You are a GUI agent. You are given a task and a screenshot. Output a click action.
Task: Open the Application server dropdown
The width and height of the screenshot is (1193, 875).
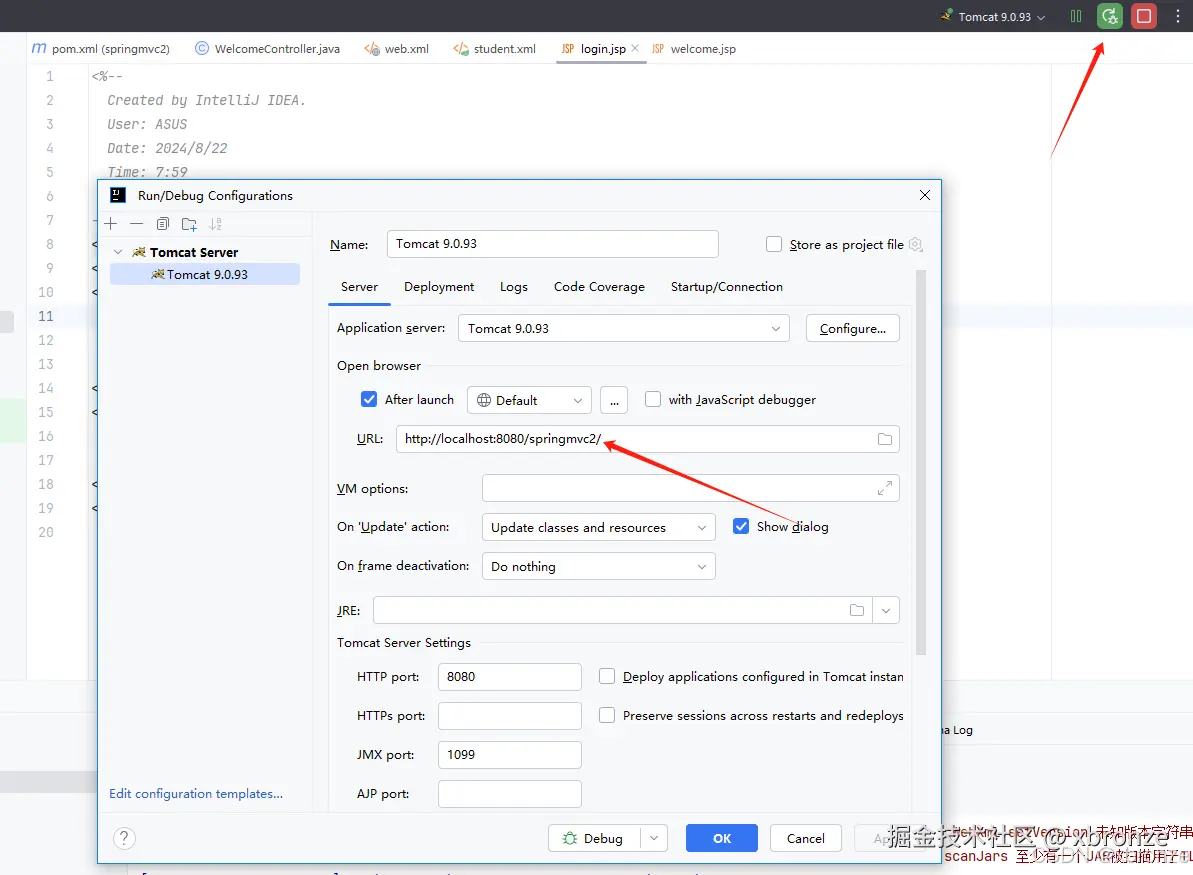coord(623,329)
